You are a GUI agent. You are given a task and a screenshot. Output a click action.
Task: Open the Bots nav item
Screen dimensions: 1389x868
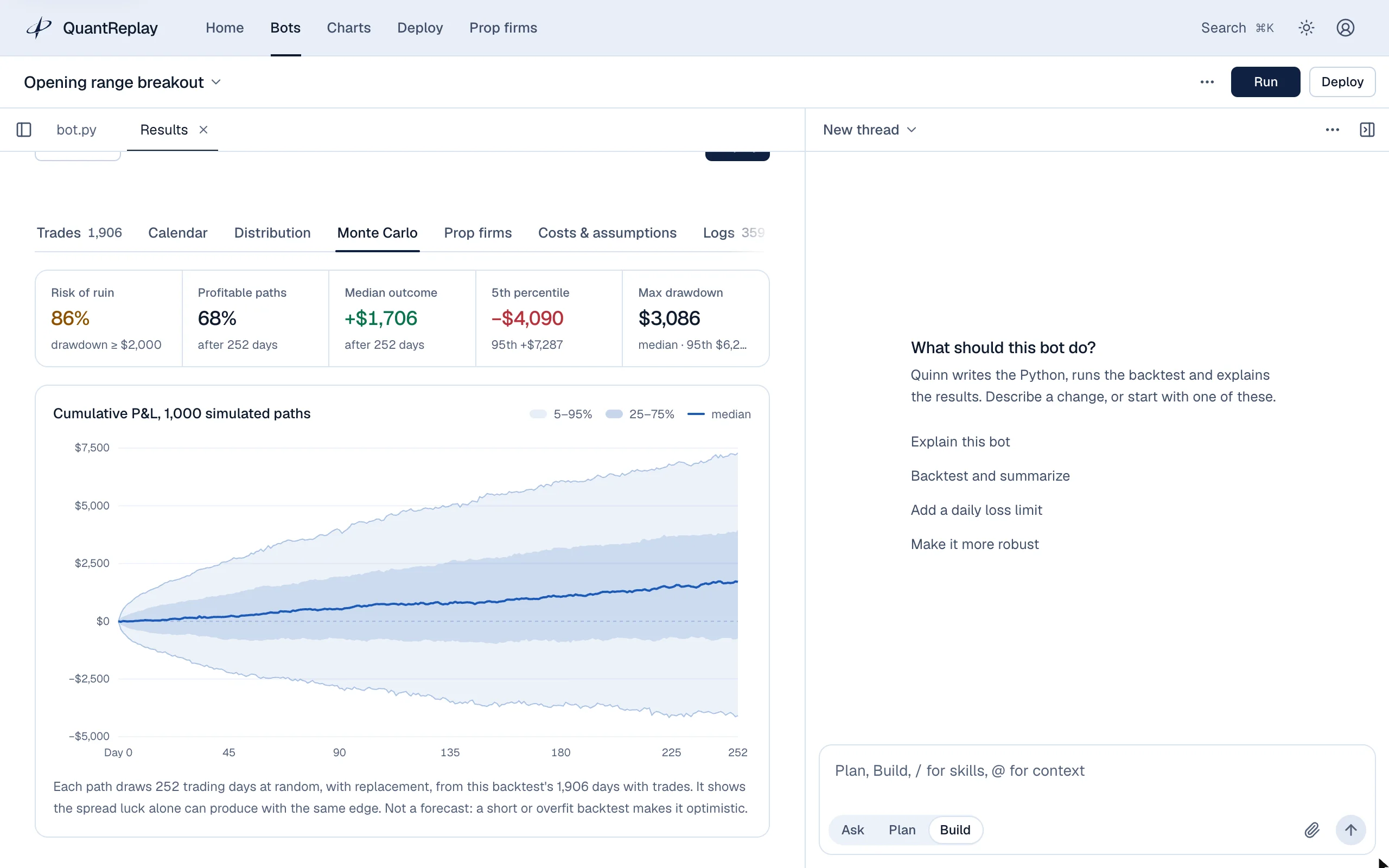285,28
